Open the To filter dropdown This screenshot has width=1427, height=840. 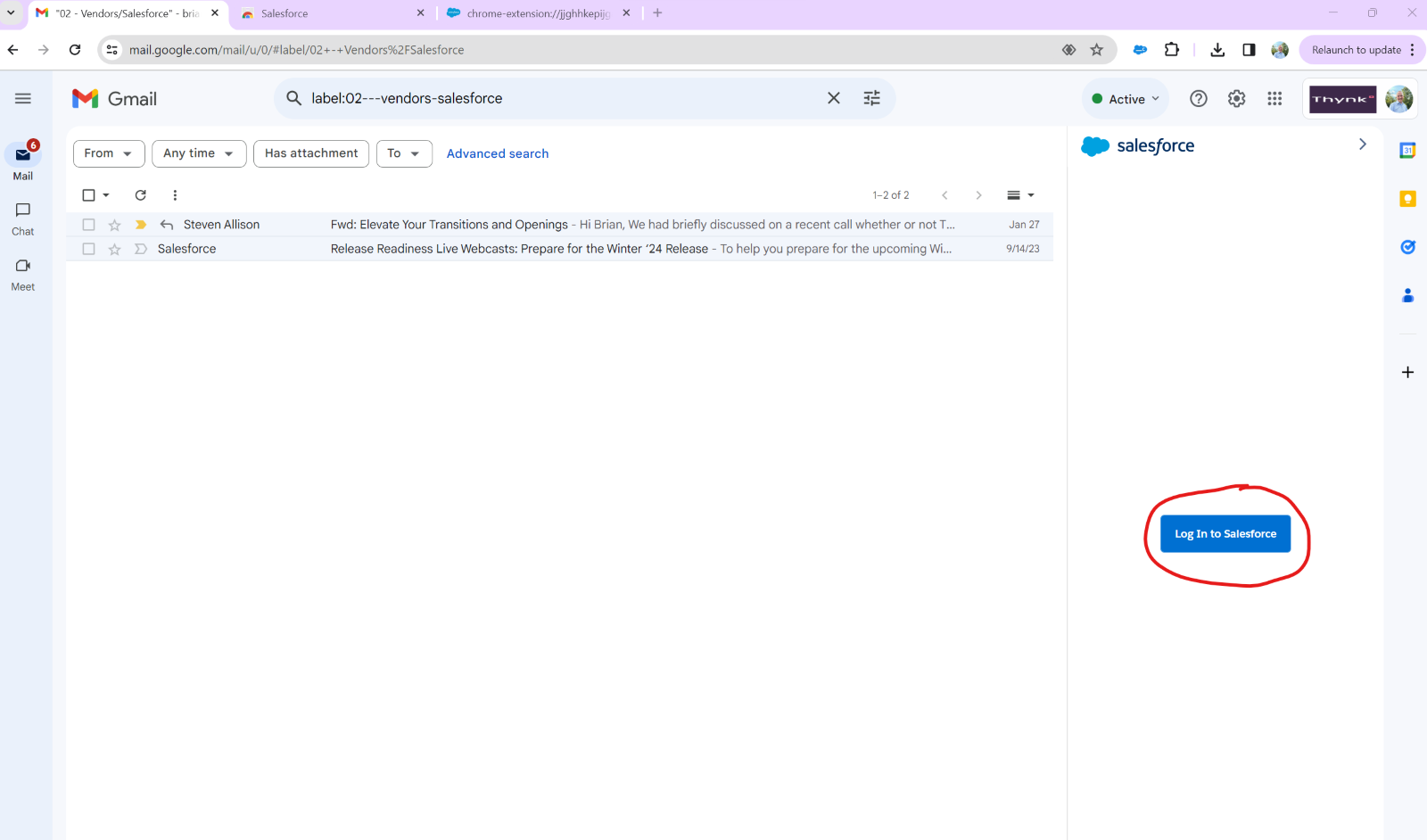[404, 153]
